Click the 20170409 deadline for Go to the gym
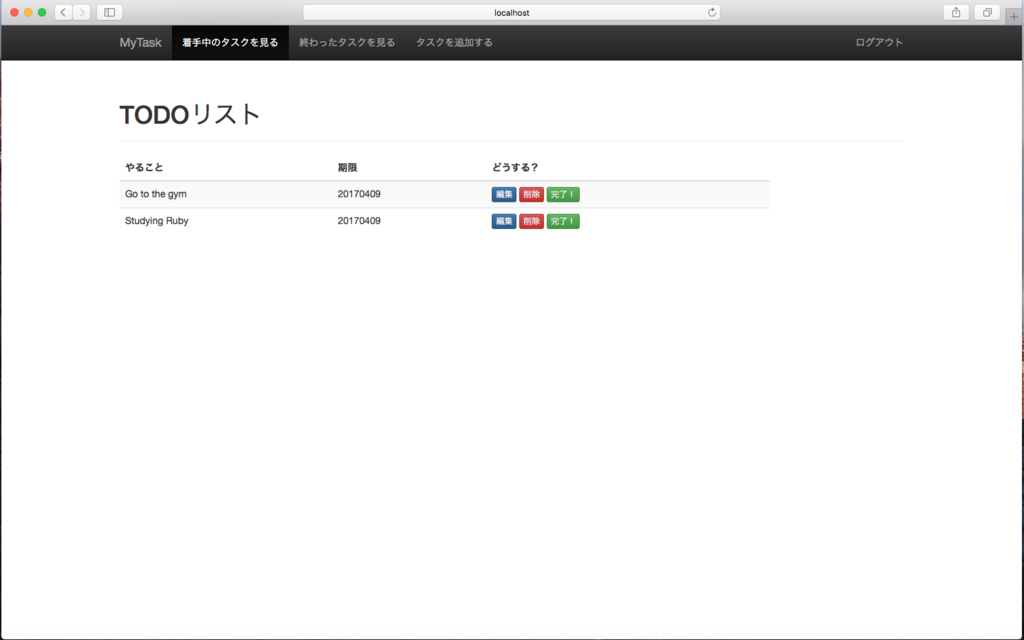The width and height of the screenshot is (1024, 640). pyautogui.click(x=359, y=194)
